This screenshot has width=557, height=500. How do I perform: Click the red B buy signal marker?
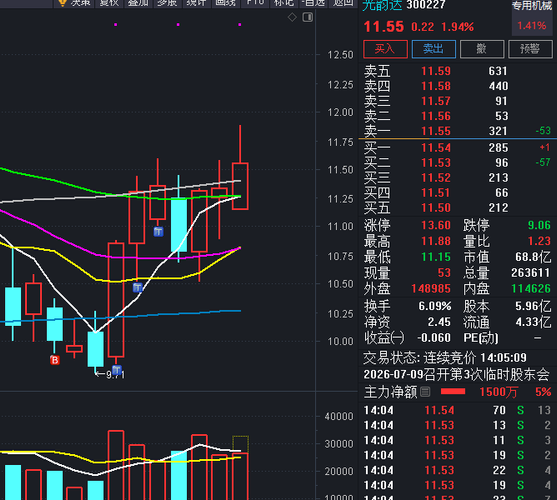coord(54,360)
